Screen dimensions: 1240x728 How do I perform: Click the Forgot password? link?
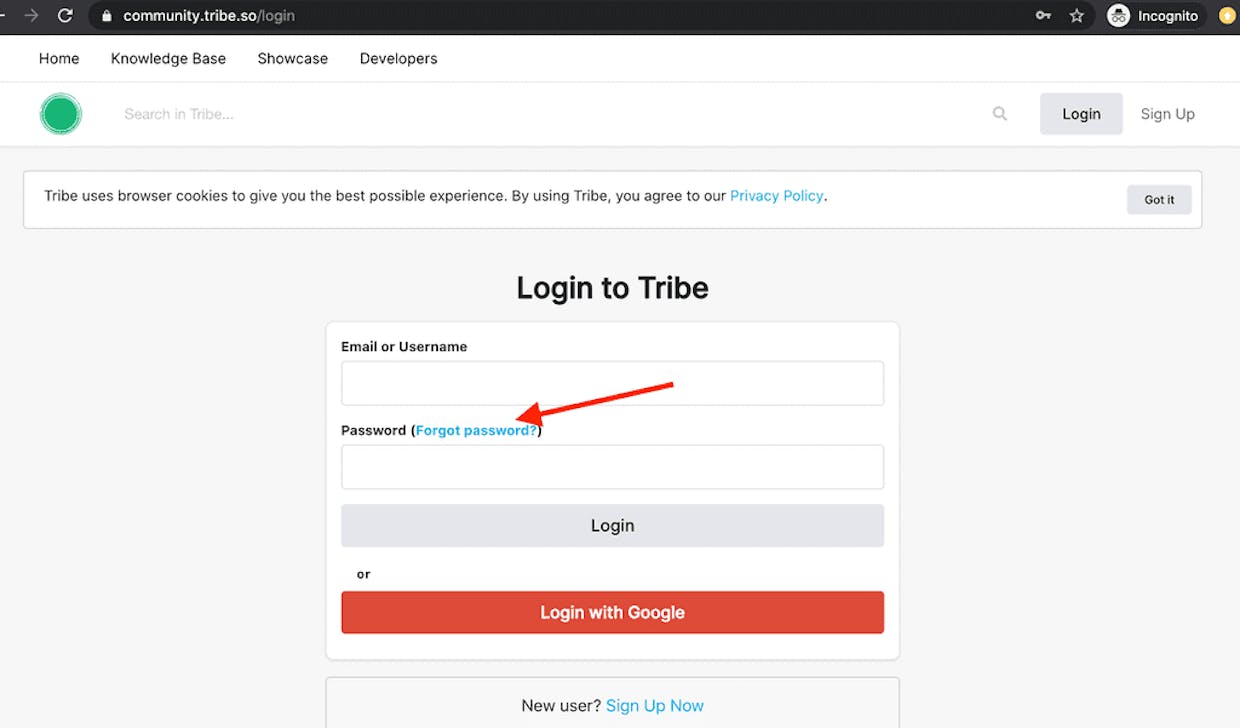(x=476, y=430)
